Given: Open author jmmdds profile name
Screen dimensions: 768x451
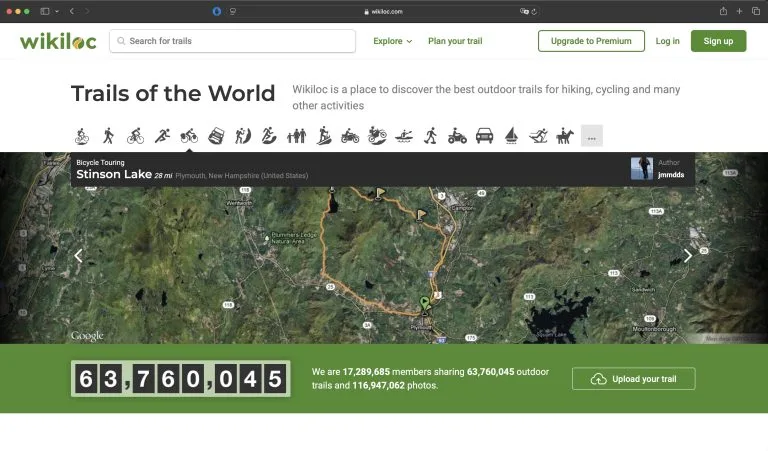Looking at the screenshot, I should (x=671, y=175).
